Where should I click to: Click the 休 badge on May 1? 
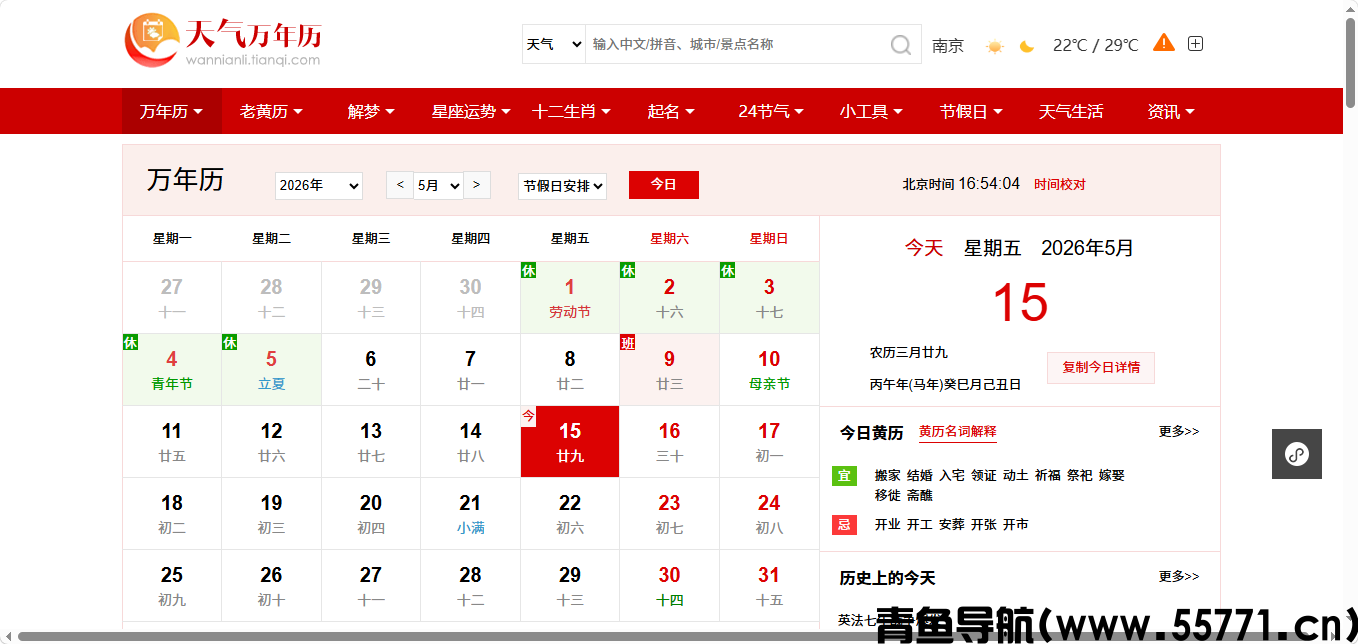pyautogui.click(x=529, y=271)
